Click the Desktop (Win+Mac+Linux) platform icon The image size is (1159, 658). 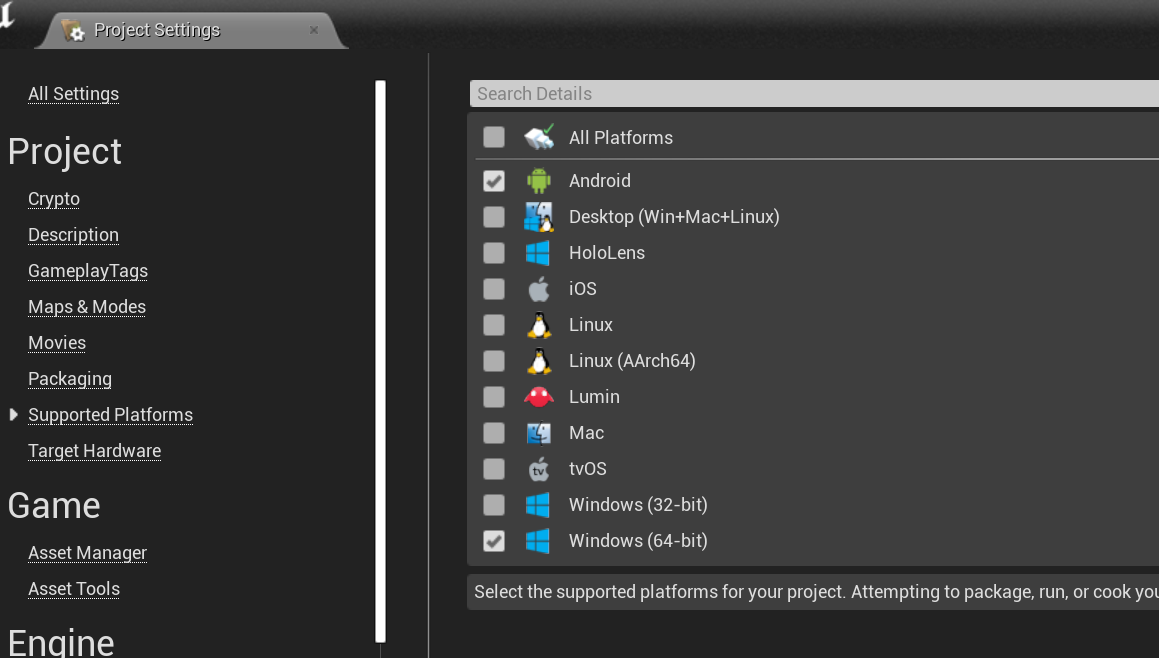pos(538,217)
